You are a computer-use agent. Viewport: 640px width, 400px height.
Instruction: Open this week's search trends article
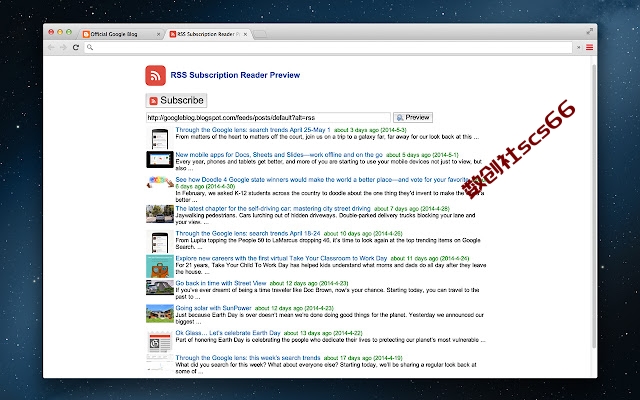click(x=248, y=358)
